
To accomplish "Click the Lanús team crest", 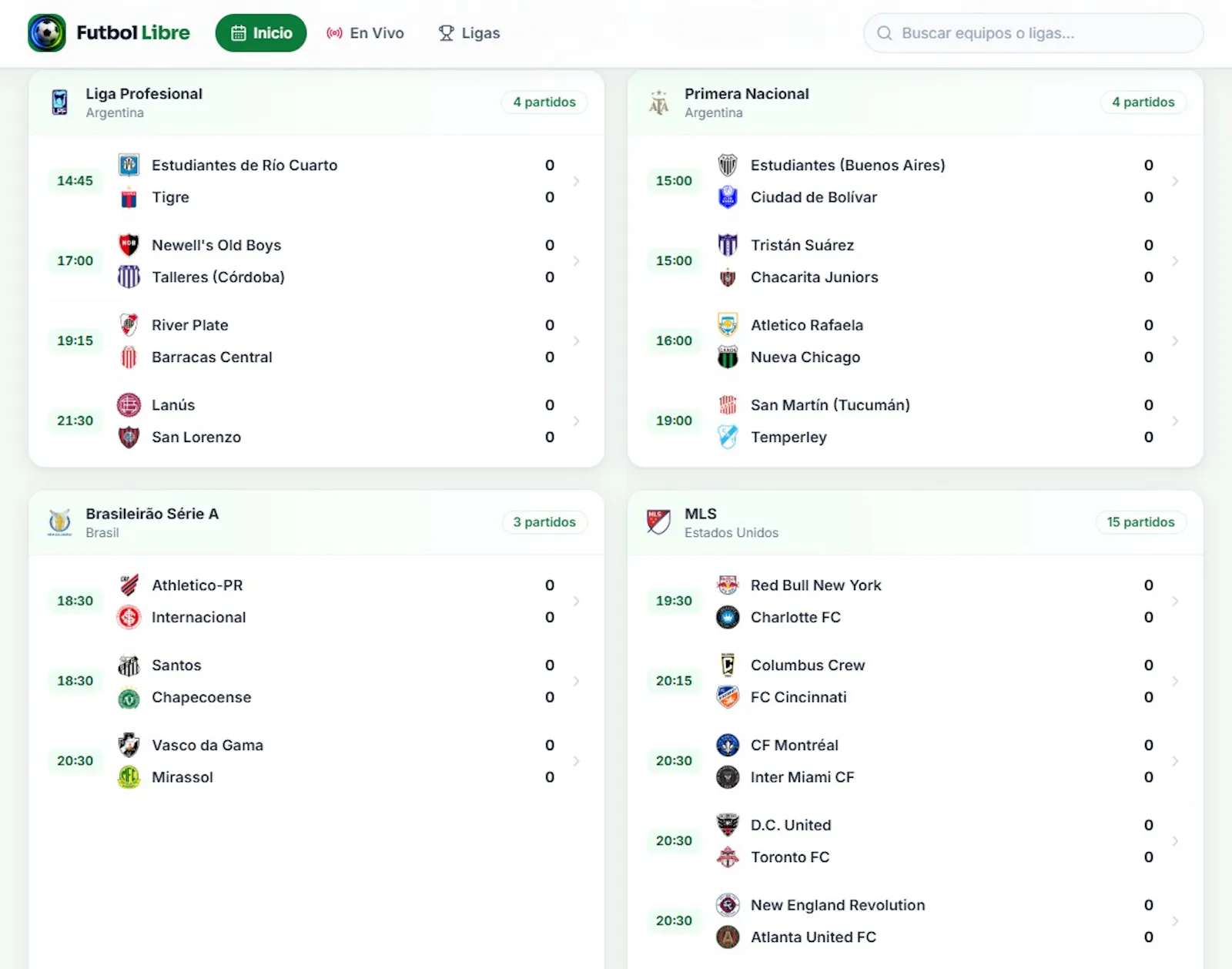I will (129, 405).
